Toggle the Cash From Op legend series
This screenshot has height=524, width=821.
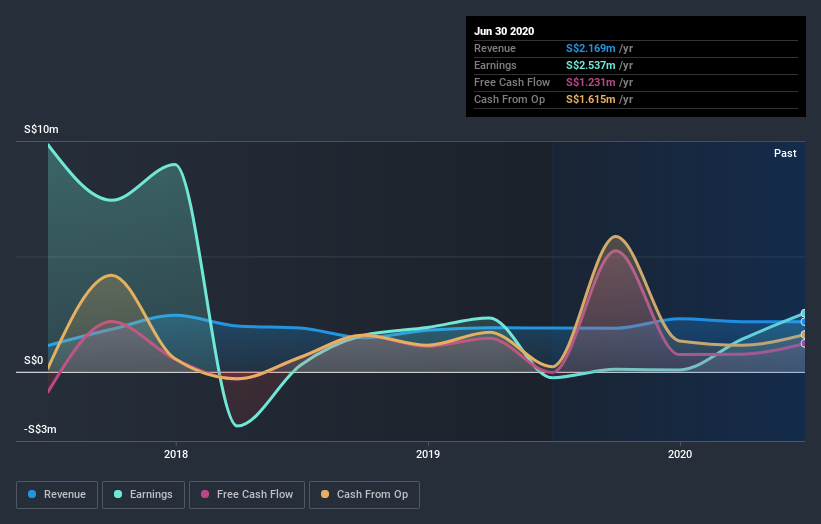click(x=364, y=495)
